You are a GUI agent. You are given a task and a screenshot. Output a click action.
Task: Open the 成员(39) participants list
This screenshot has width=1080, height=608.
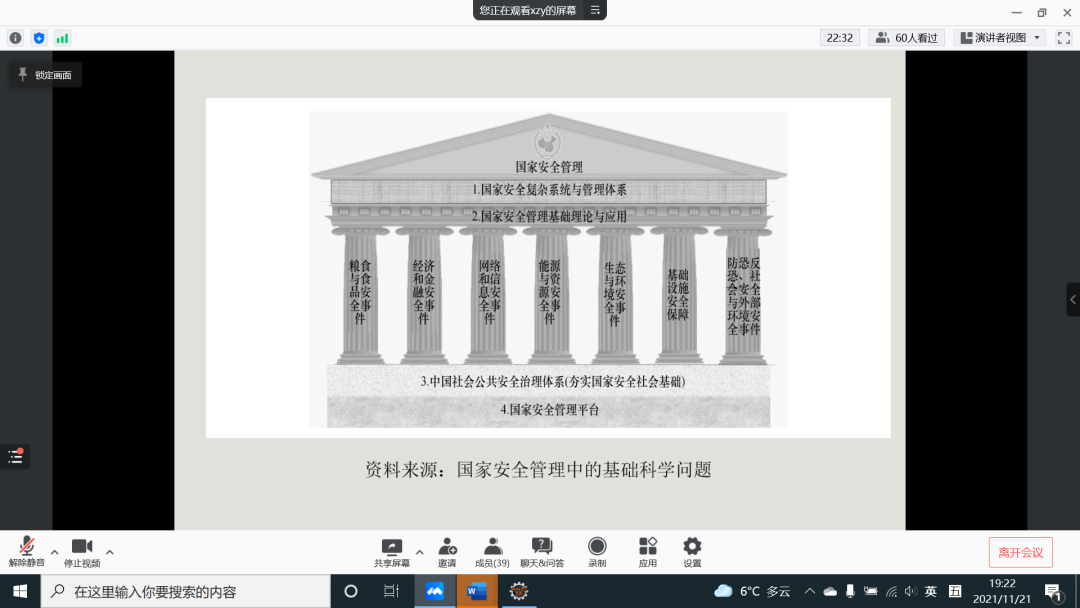pyautogui.click(x=492, y=552)
